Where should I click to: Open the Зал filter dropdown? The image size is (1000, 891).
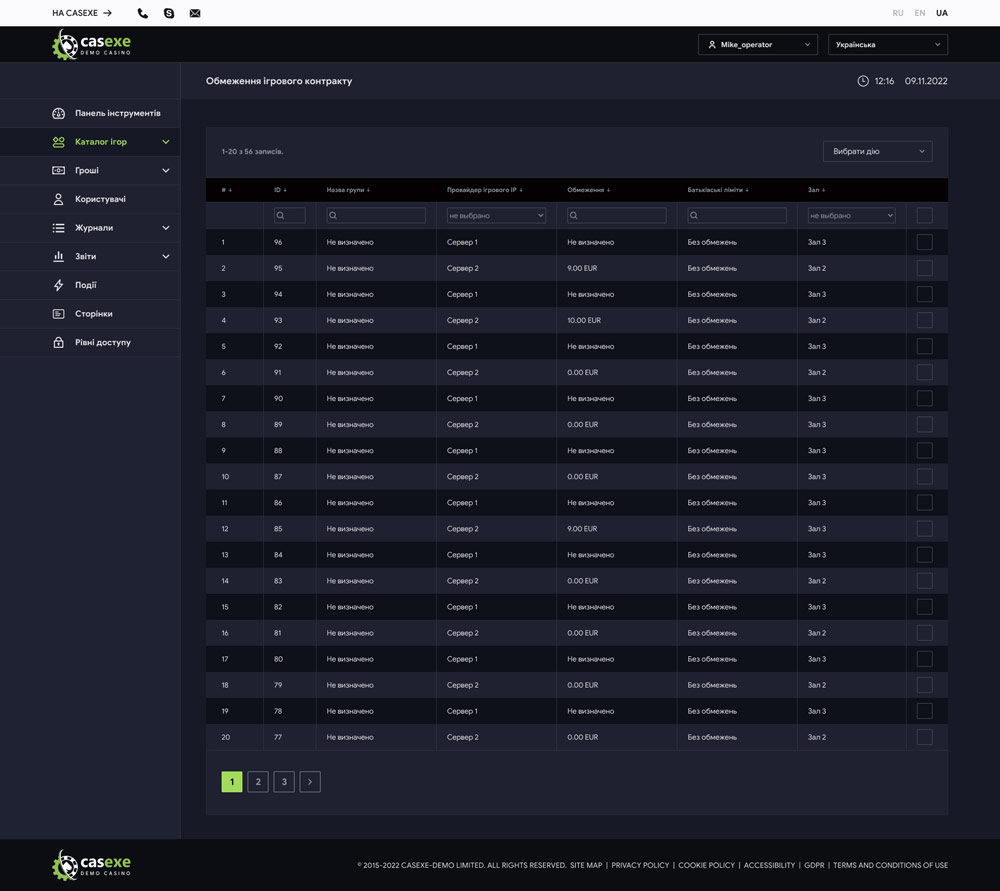[x=851, y=216]
